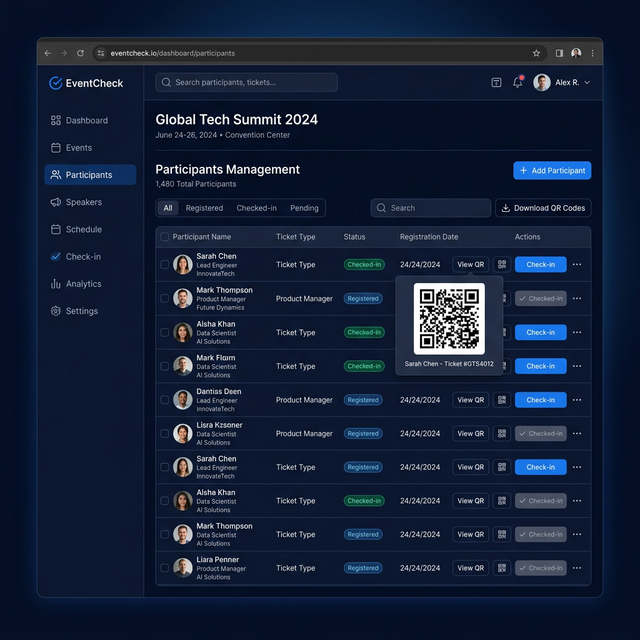Open the calendar icon in top bar
The image size is (640, 640).
[x=496, y=83]
